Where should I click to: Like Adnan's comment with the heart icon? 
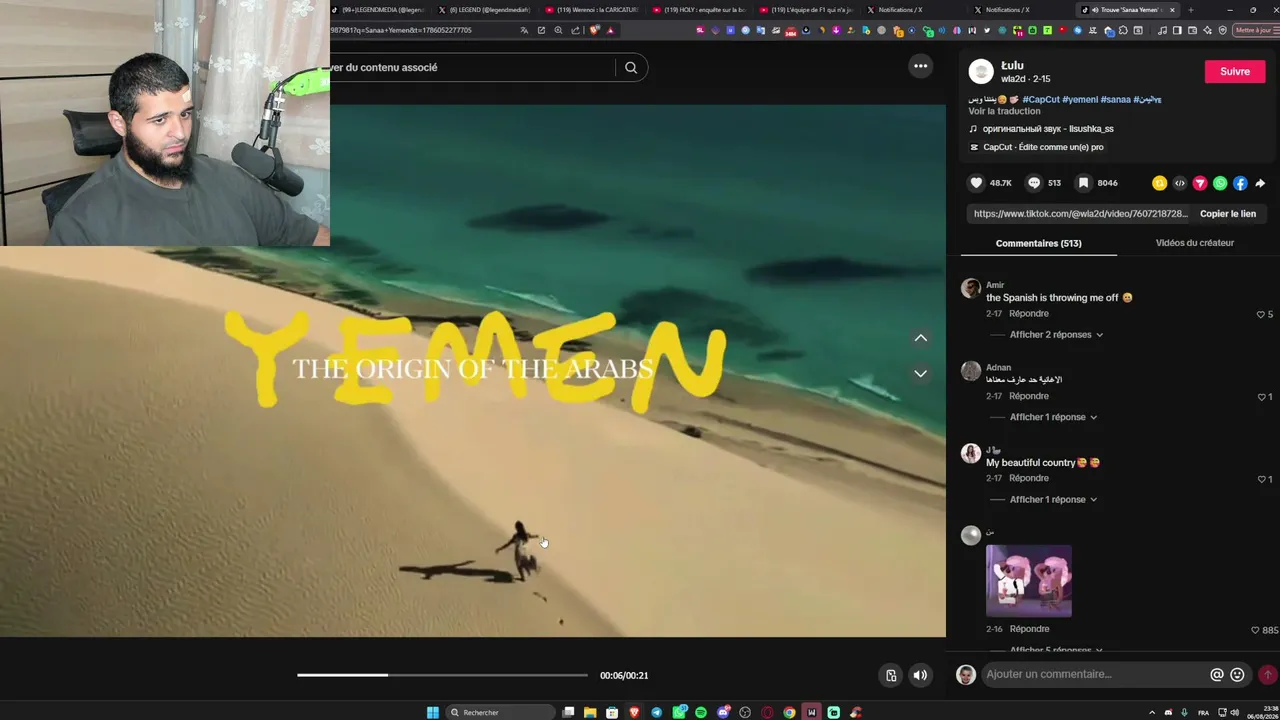(x=1261, y=397)
